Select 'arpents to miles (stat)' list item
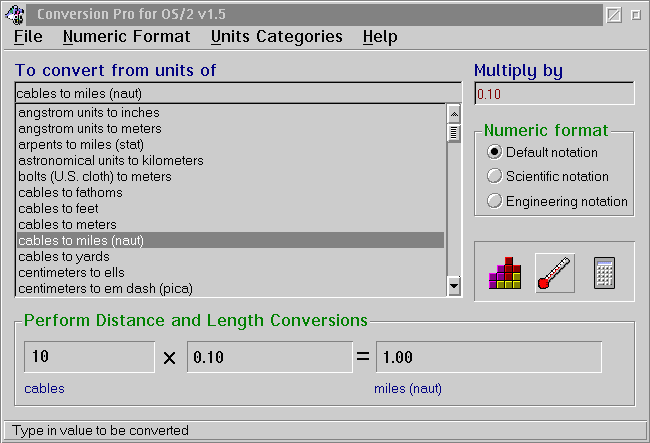 (x=230, y=145)
